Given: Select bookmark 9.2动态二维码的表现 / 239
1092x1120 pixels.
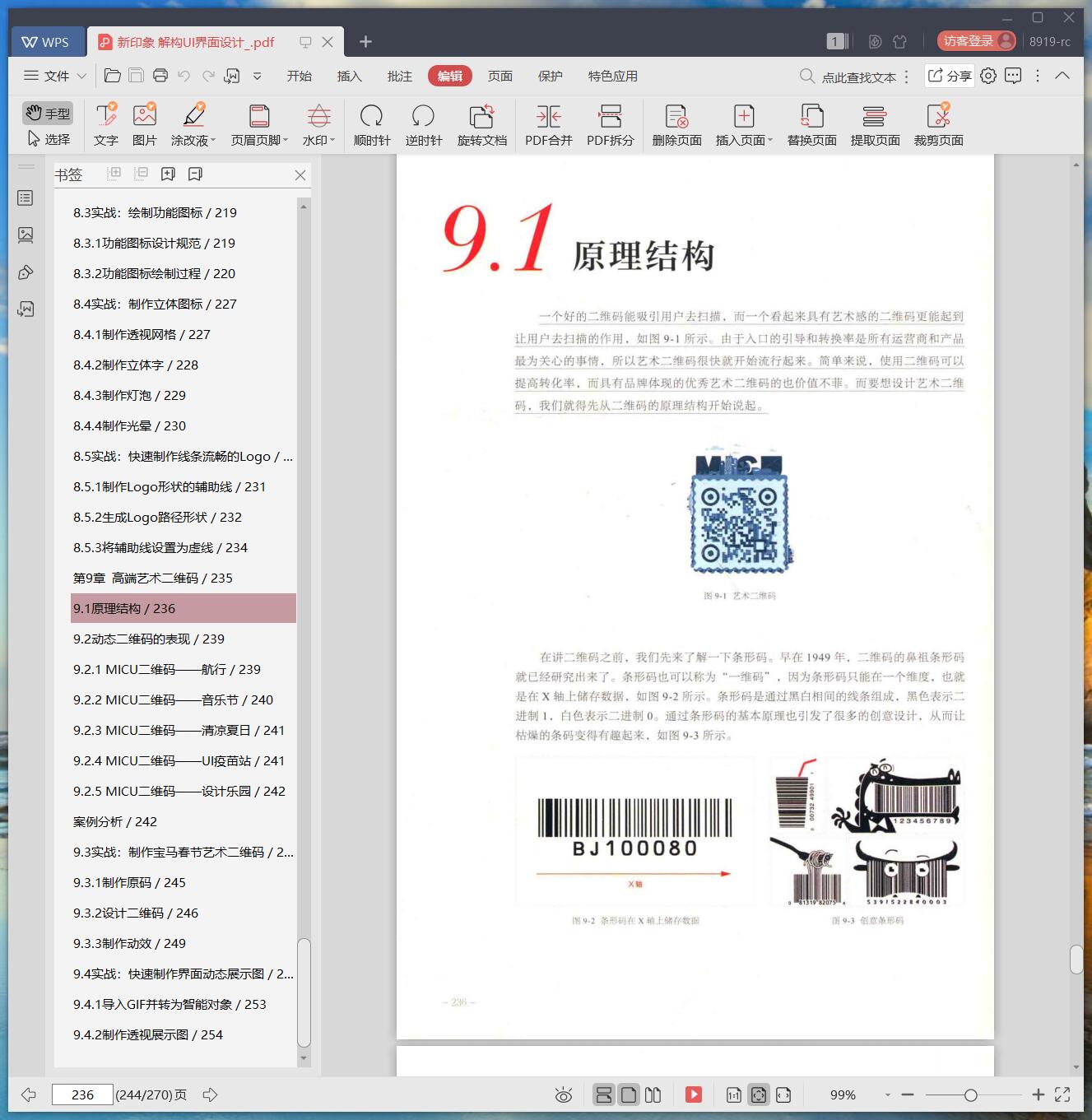Looking at the screenshot, I should 184,639.
